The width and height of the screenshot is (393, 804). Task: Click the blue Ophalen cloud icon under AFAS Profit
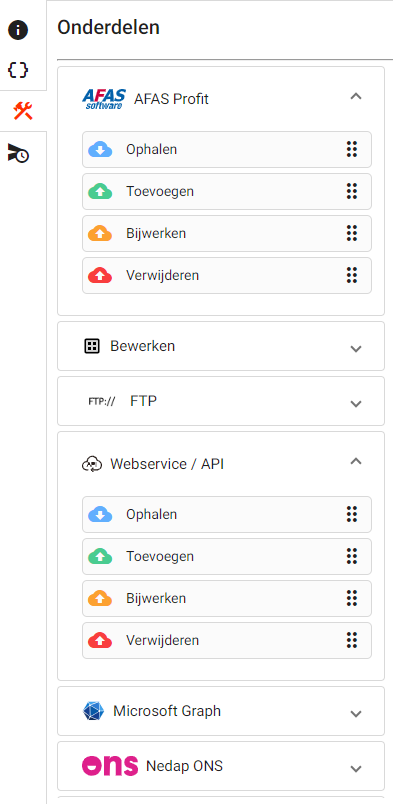[x=100, y=150]
